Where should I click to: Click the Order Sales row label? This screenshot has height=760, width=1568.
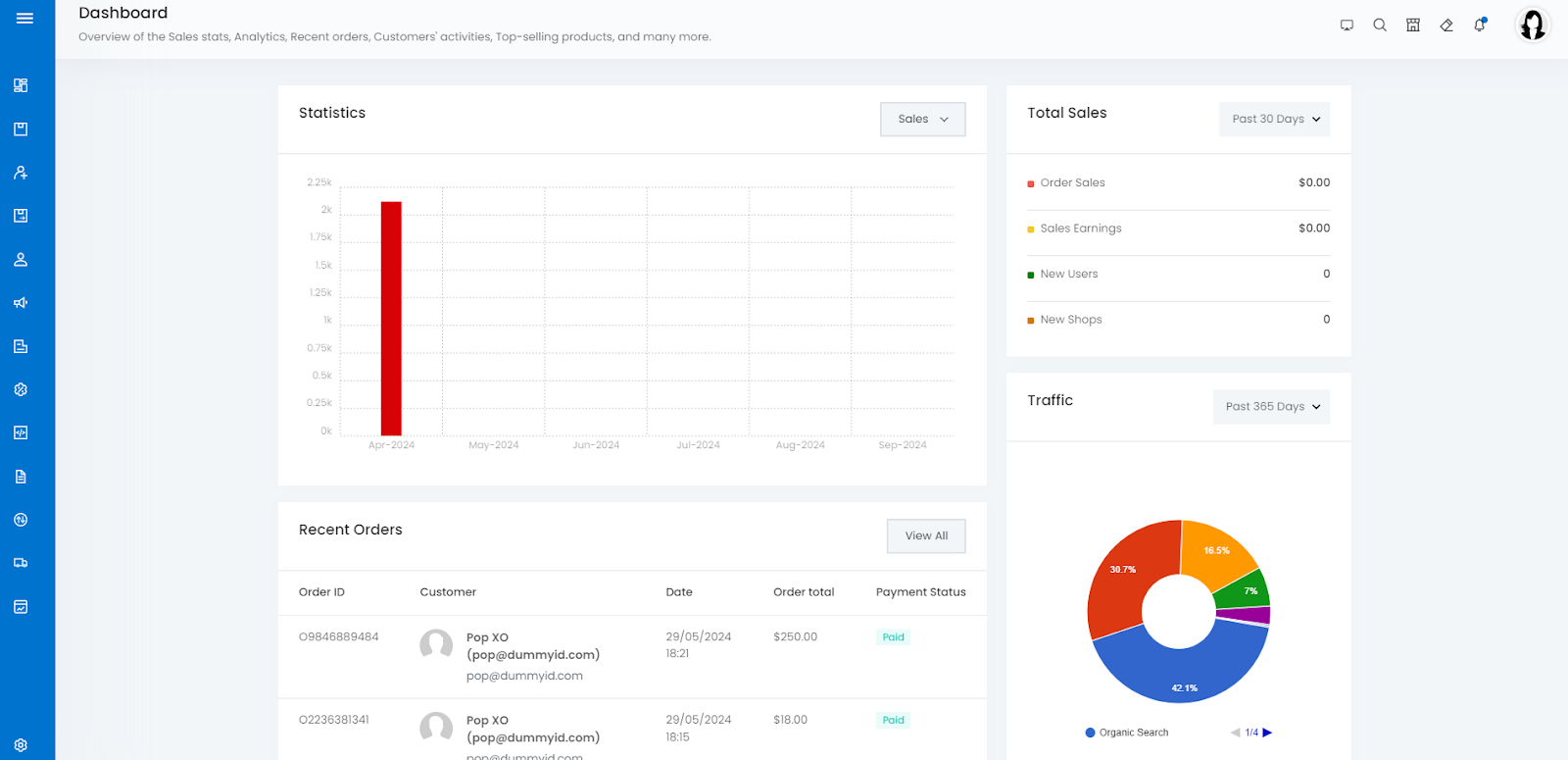1072,182
